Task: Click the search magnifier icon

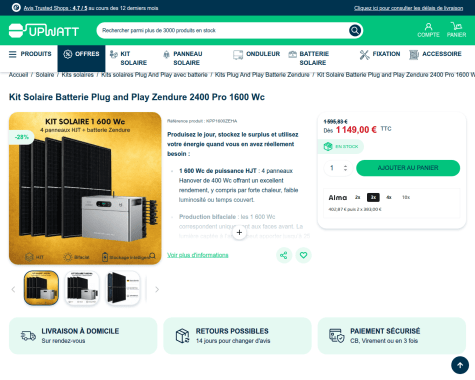Action: (x=355, y=30)
